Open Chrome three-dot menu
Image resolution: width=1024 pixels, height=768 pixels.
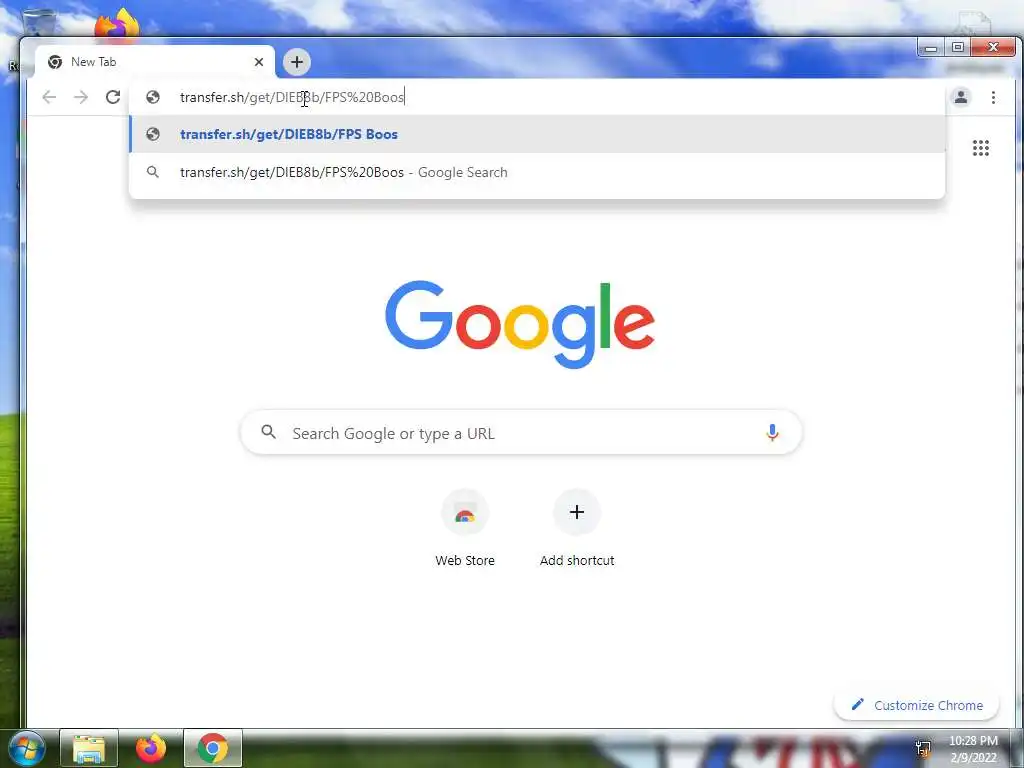pos(993,97)
